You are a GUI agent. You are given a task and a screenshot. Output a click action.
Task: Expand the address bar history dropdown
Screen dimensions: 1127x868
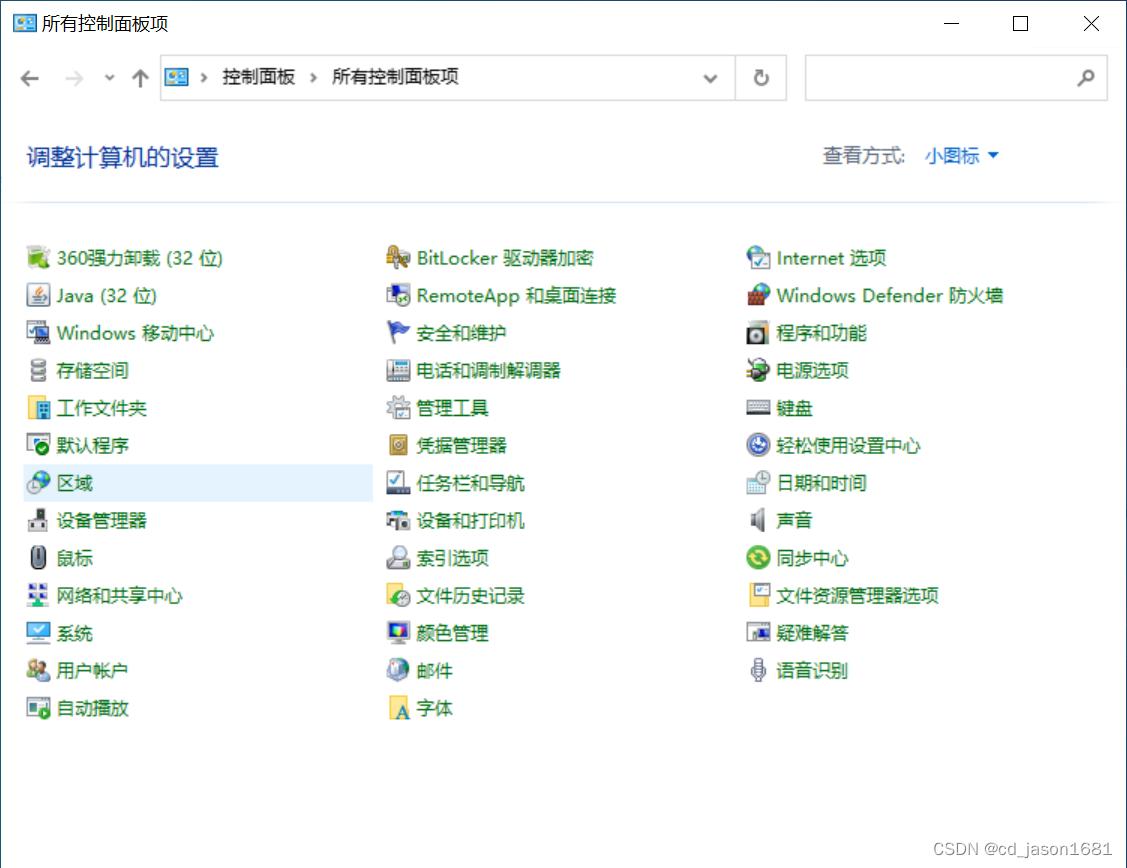[710, 77]
